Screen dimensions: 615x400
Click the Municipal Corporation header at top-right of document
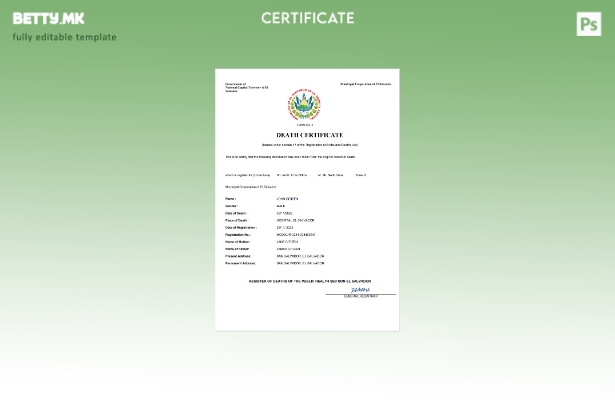click(365, 84)
